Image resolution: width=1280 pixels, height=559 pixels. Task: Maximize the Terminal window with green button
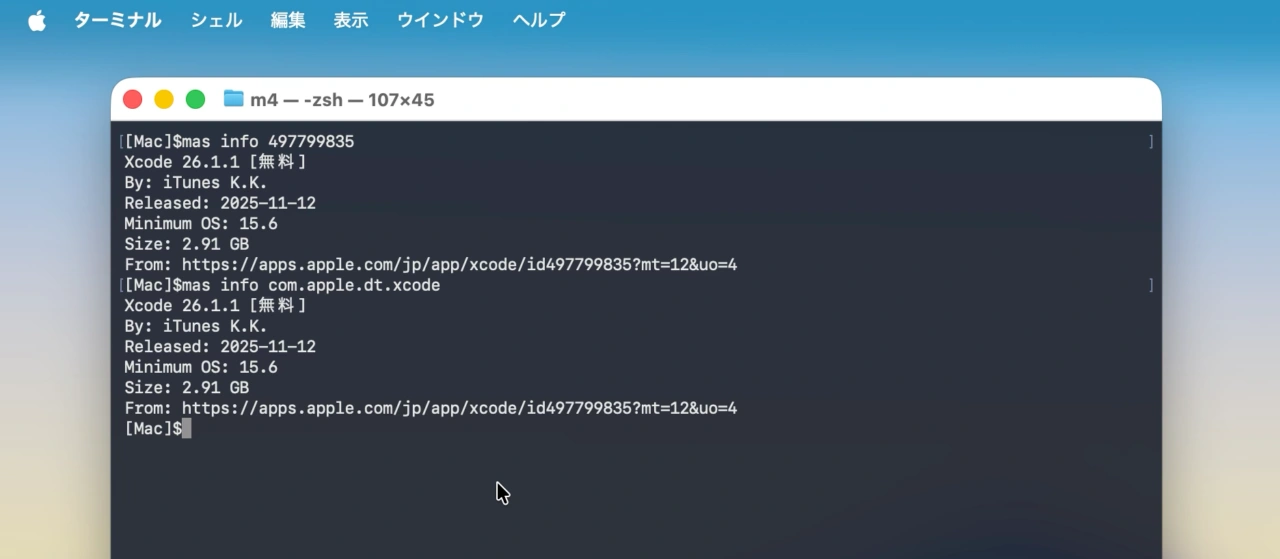(196, 99)
